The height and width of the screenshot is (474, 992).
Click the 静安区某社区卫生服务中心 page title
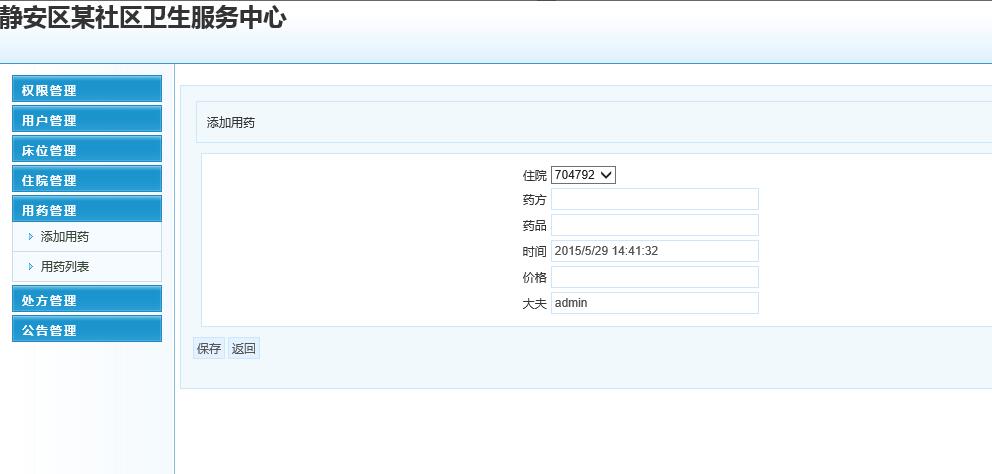pos(143,17)
